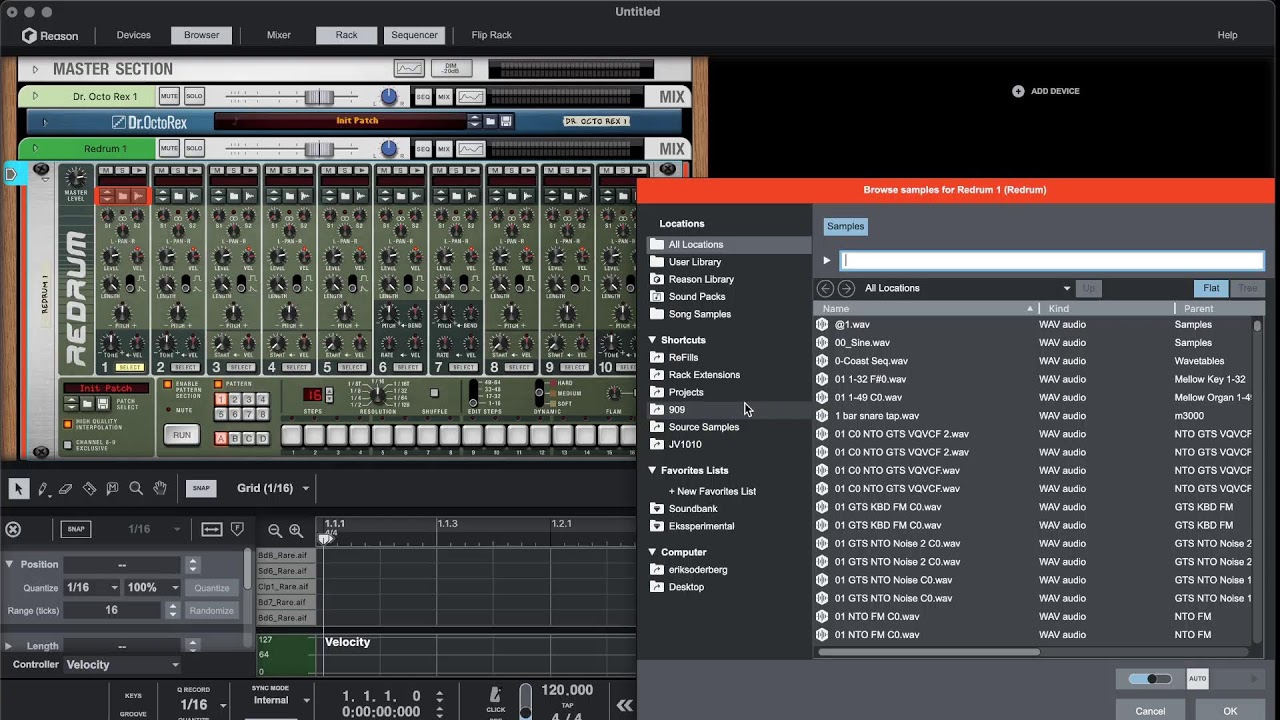Open the Controller Velocity dropdown
The height and width of the screenshot is (720, 1280).
click(122, 664)
